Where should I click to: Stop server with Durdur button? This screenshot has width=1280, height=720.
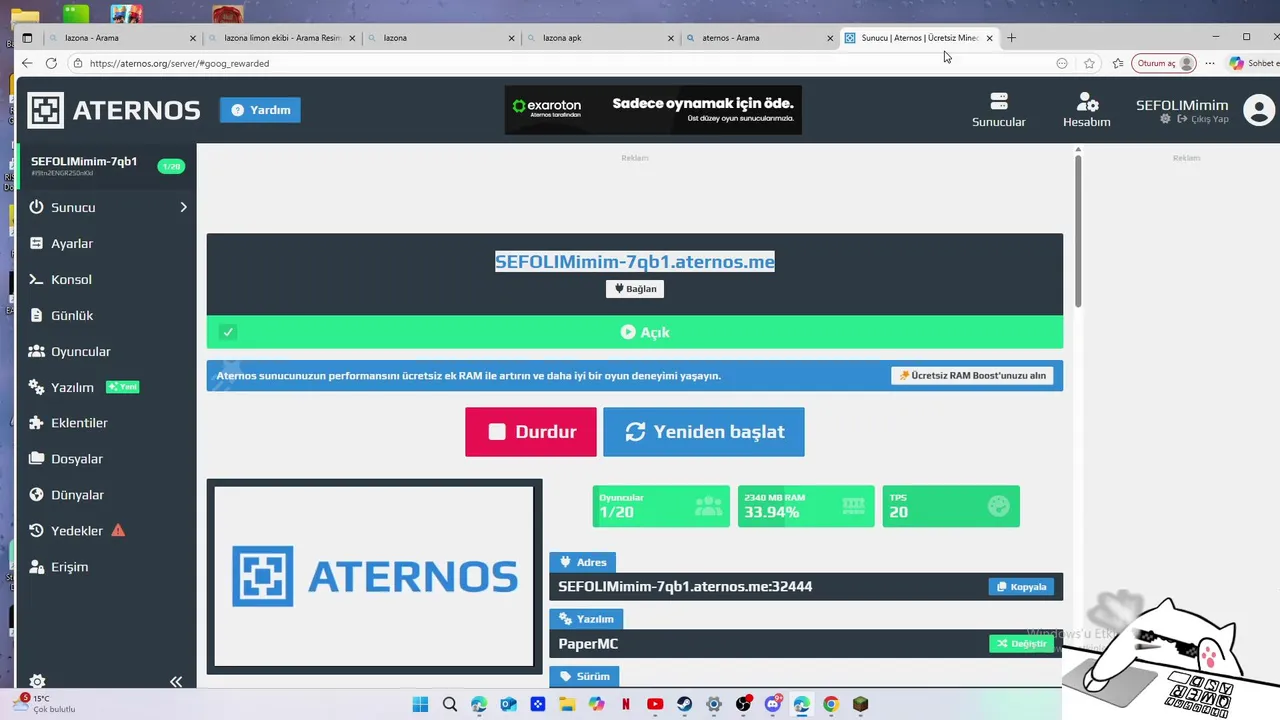coord(531,432)
